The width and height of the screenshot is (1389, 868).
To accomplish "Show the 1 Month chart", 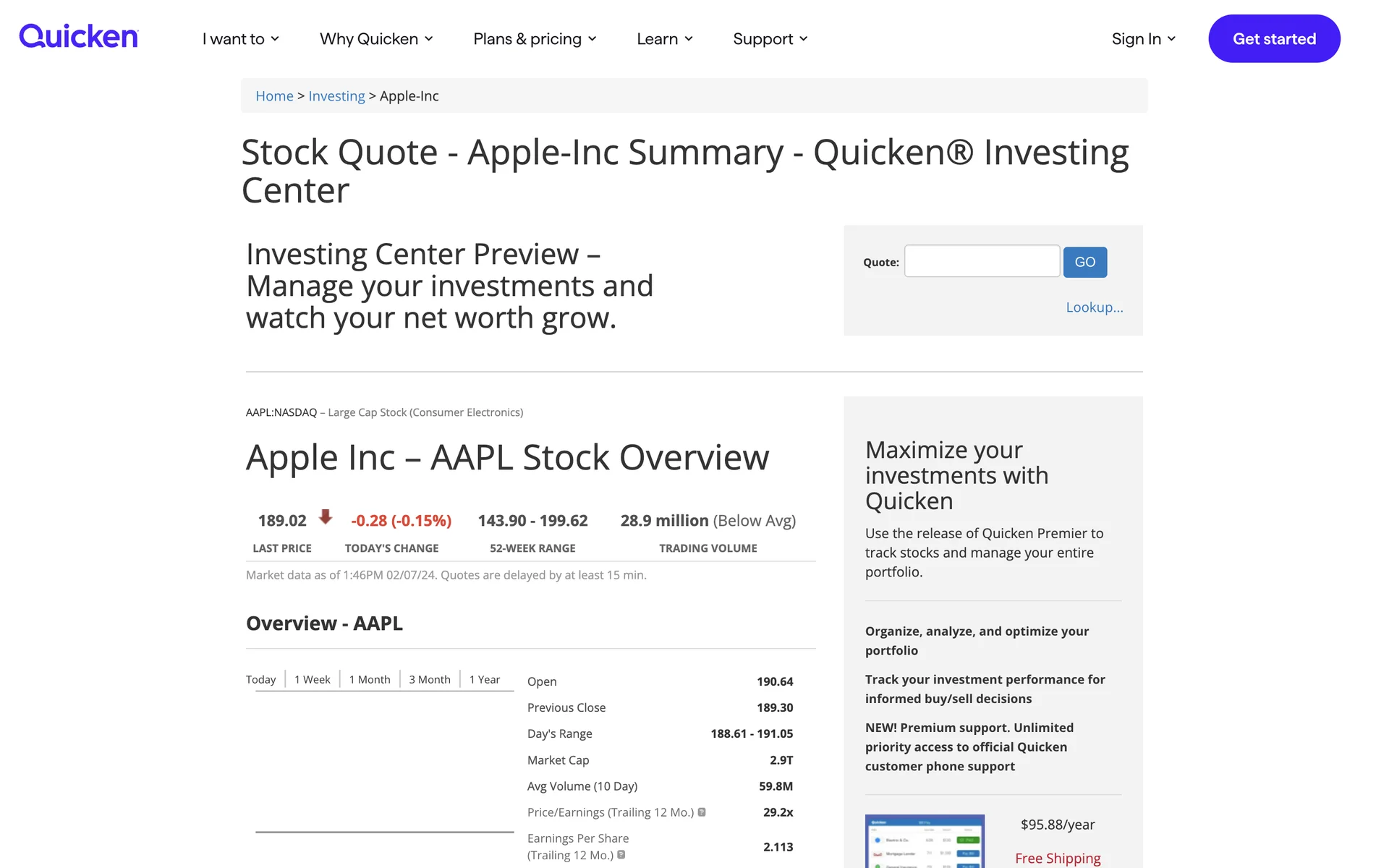I will click(370, 680).
